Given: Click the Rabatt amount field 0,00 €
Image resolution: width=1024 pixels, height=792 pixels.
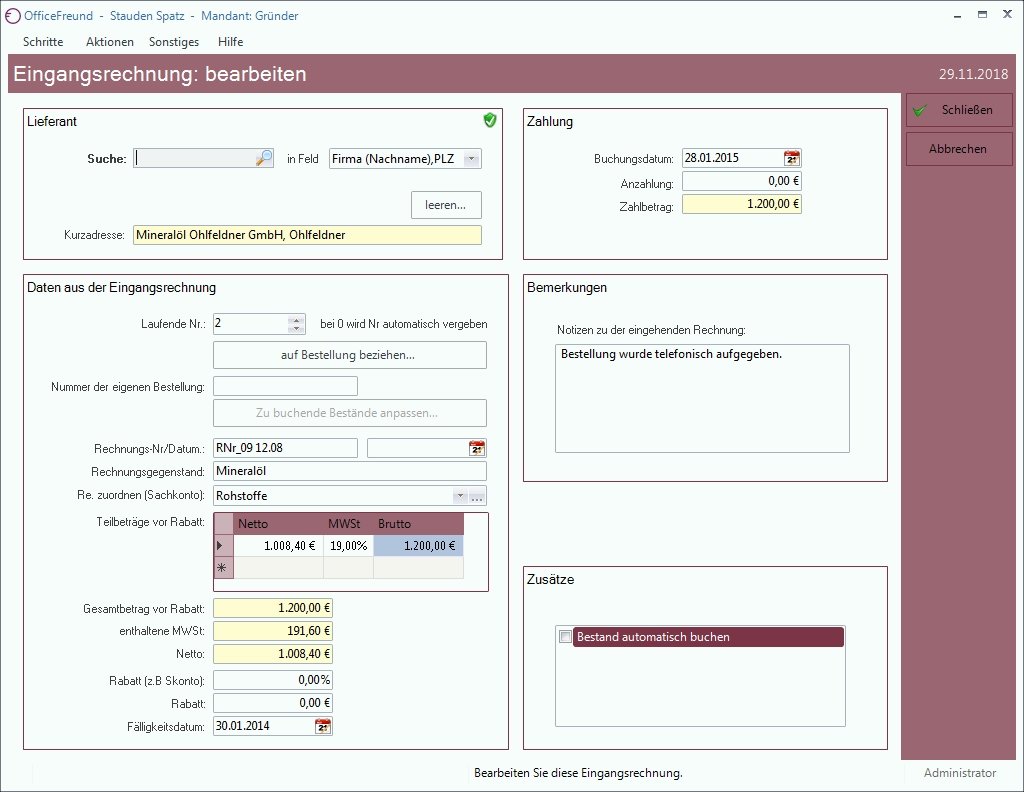Looking at the screenshot, I should [273, 703].
